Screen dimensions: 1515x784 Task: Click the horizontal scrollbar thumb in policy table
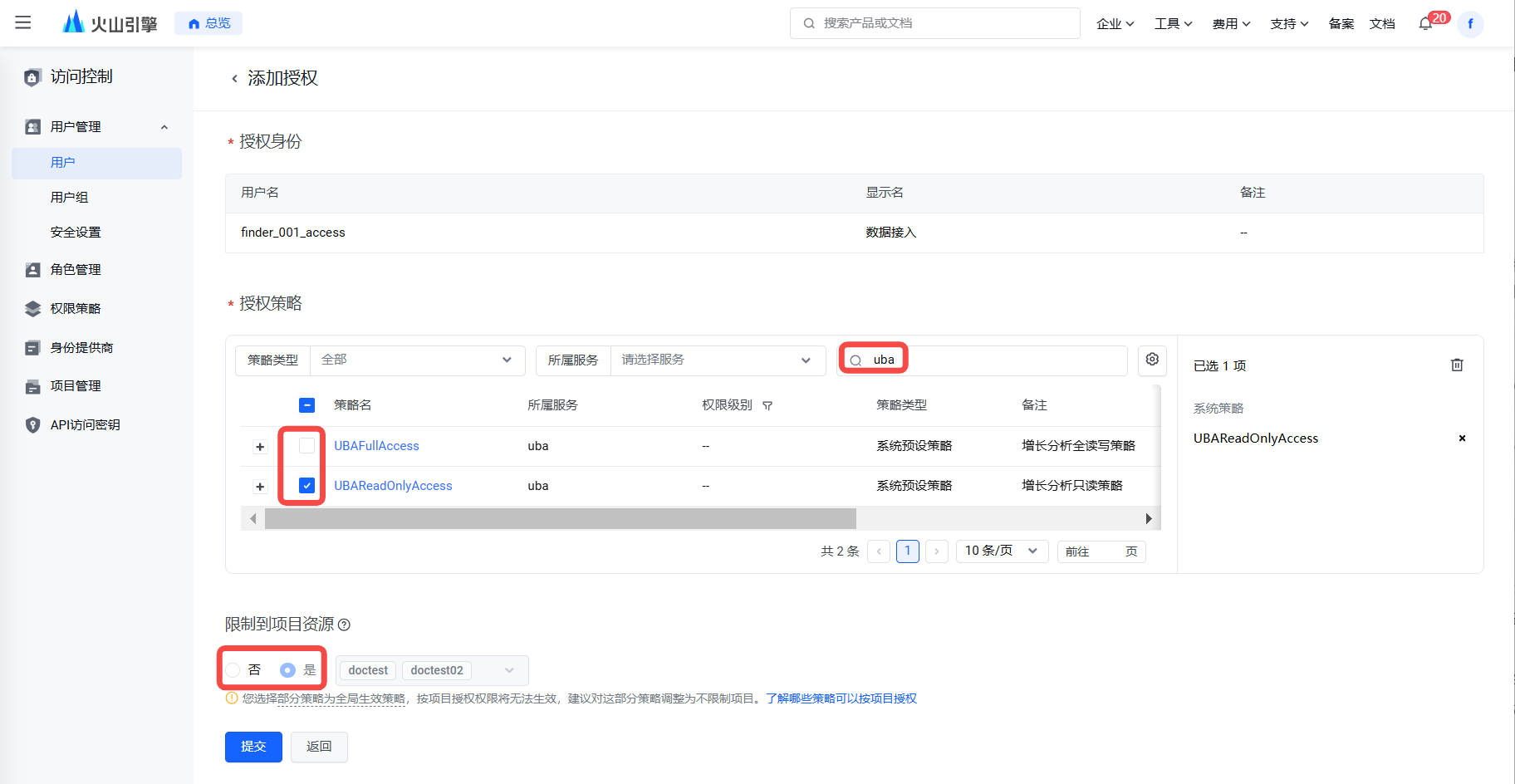[x=561, y=519]
